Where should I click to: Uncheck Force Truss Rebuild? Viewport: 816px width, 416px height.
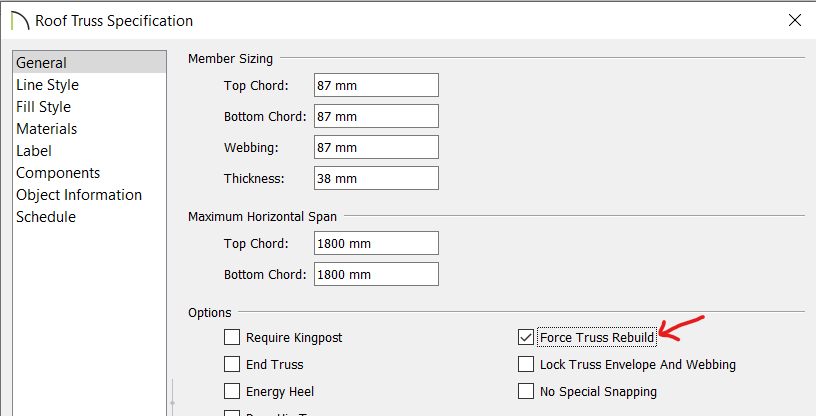[x=526, y=337]
